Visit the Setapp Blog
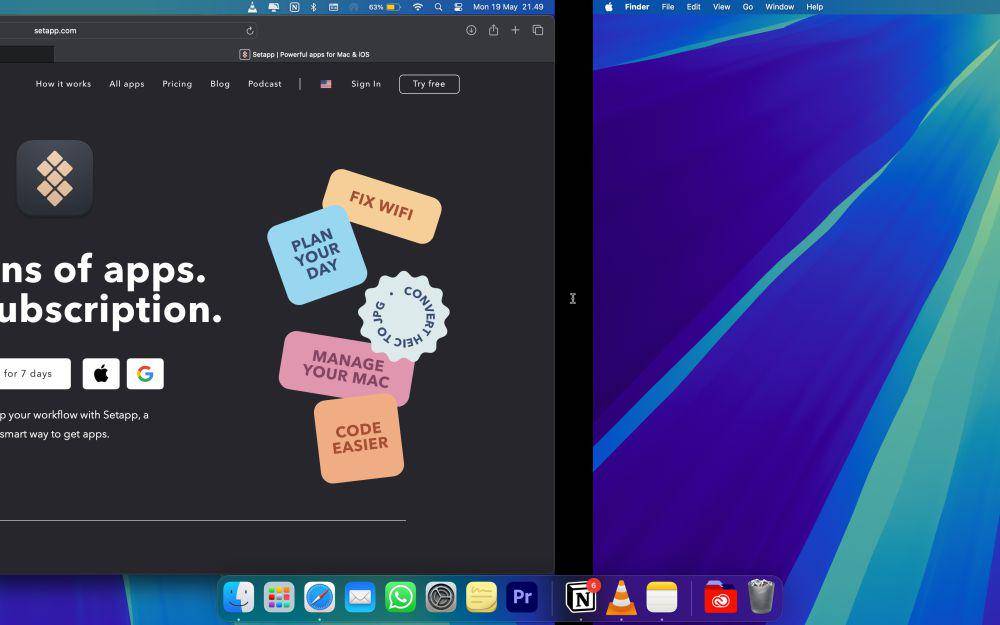The width and height of the screenshot is (1000, 625). (x=220, y=84)
